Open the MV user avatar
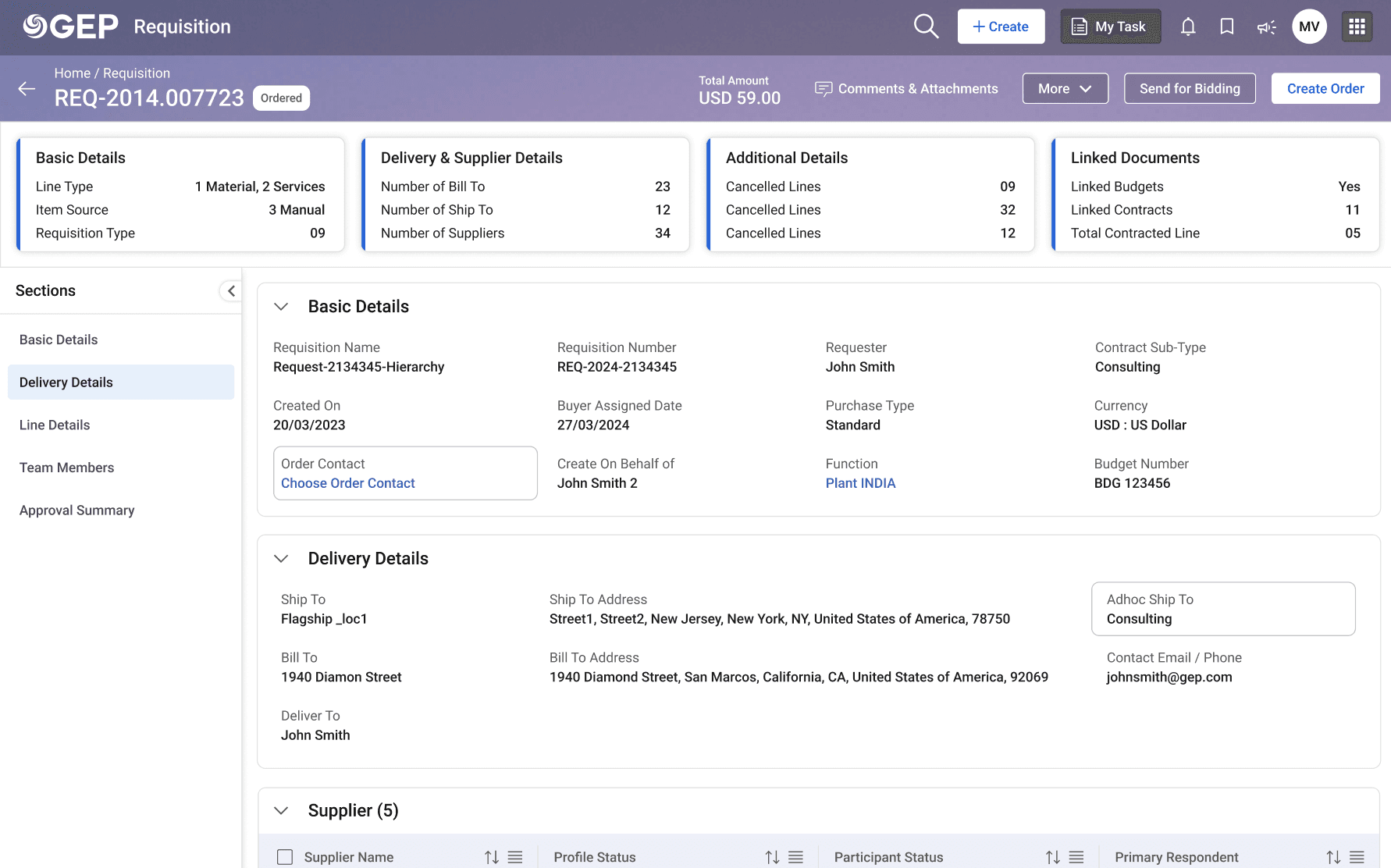This screenshot has width=1391, height=868. pos(1309,27)
